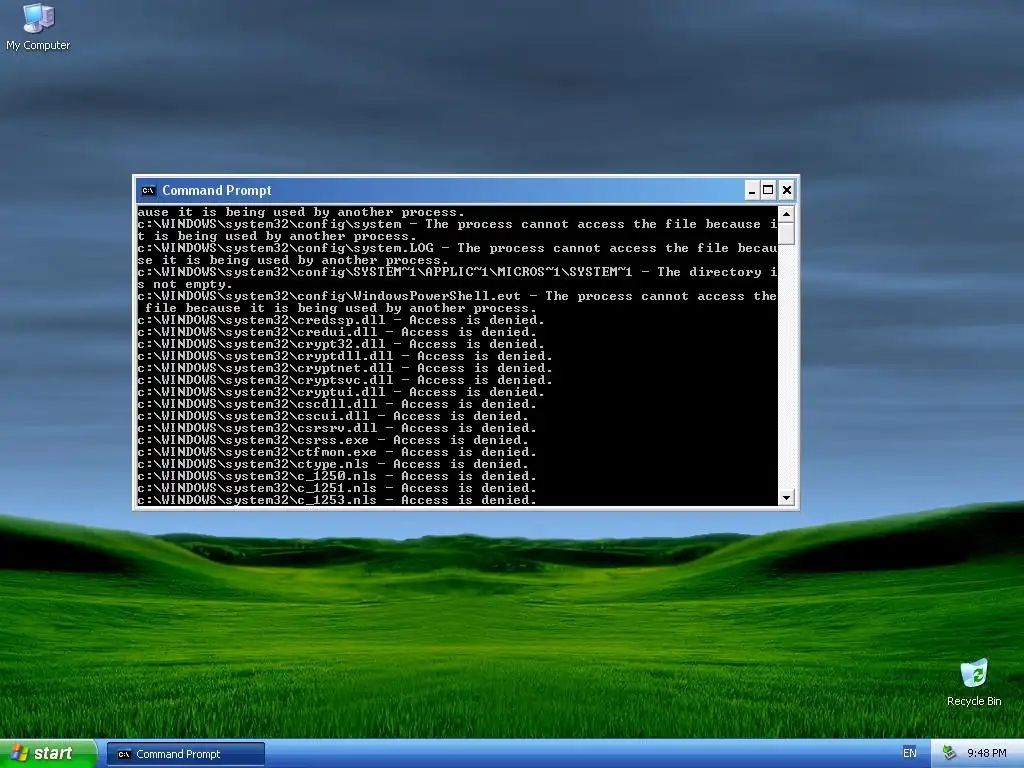Click the Command Prompt vertical scroll thumb
1024x768 pixels.
click(x=786, y=233)
